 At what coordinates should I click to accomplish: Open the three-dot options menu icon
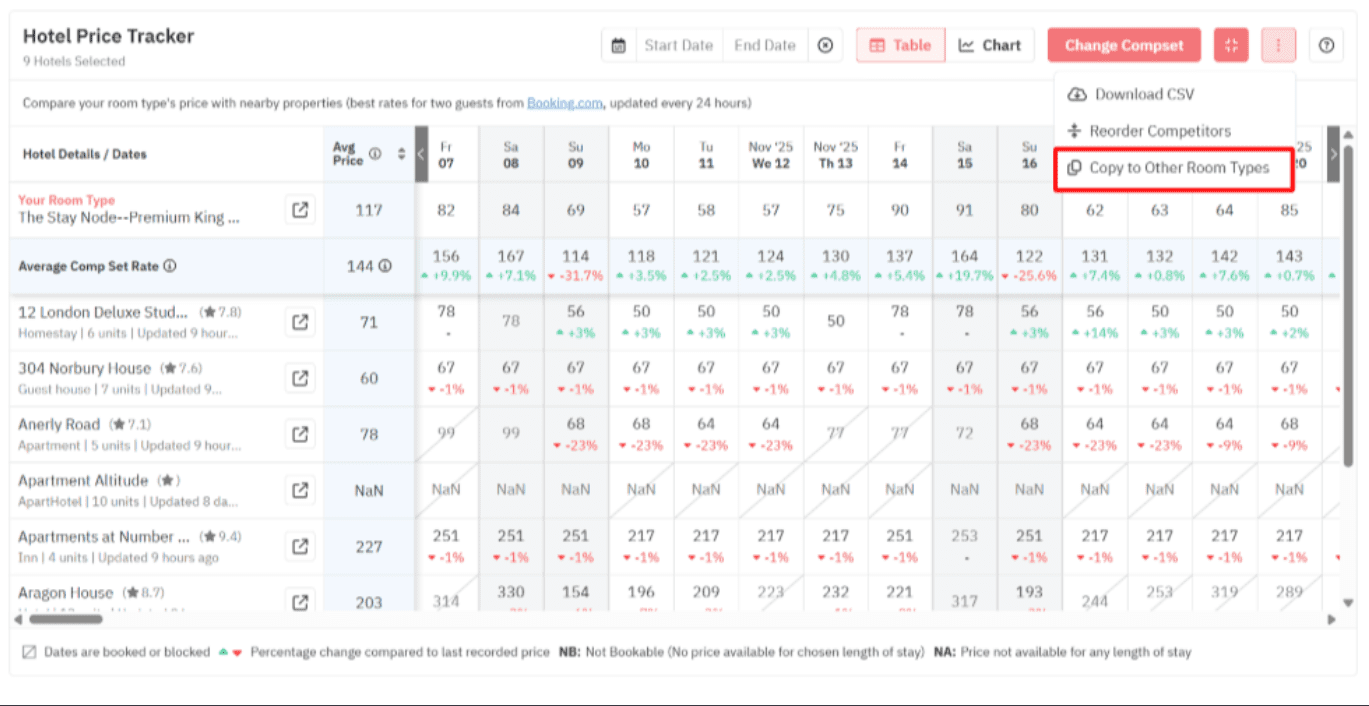pyautogui.click(x=1278, y=45)
